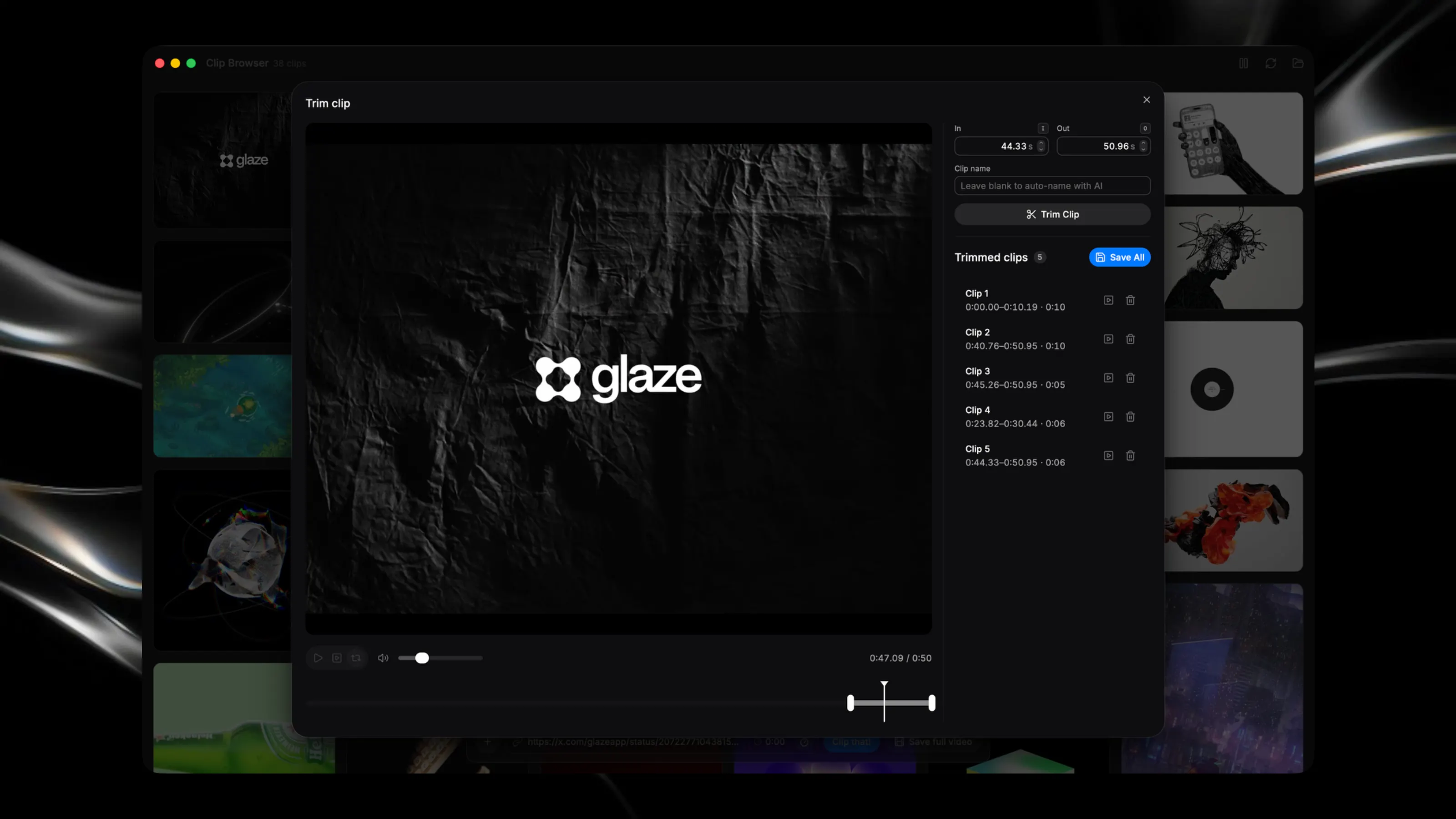Screen dimensions: 1456x819
Task: Increase the Out time with its up arrow
Action: coord(1143,143)
